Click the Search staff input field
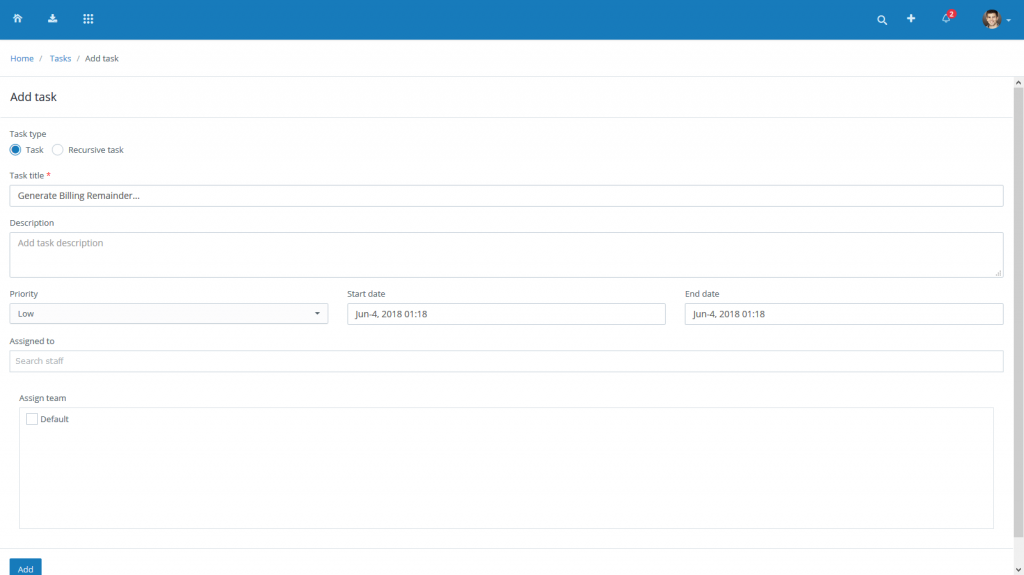The image size is (1024, 575). pos(506,361)
